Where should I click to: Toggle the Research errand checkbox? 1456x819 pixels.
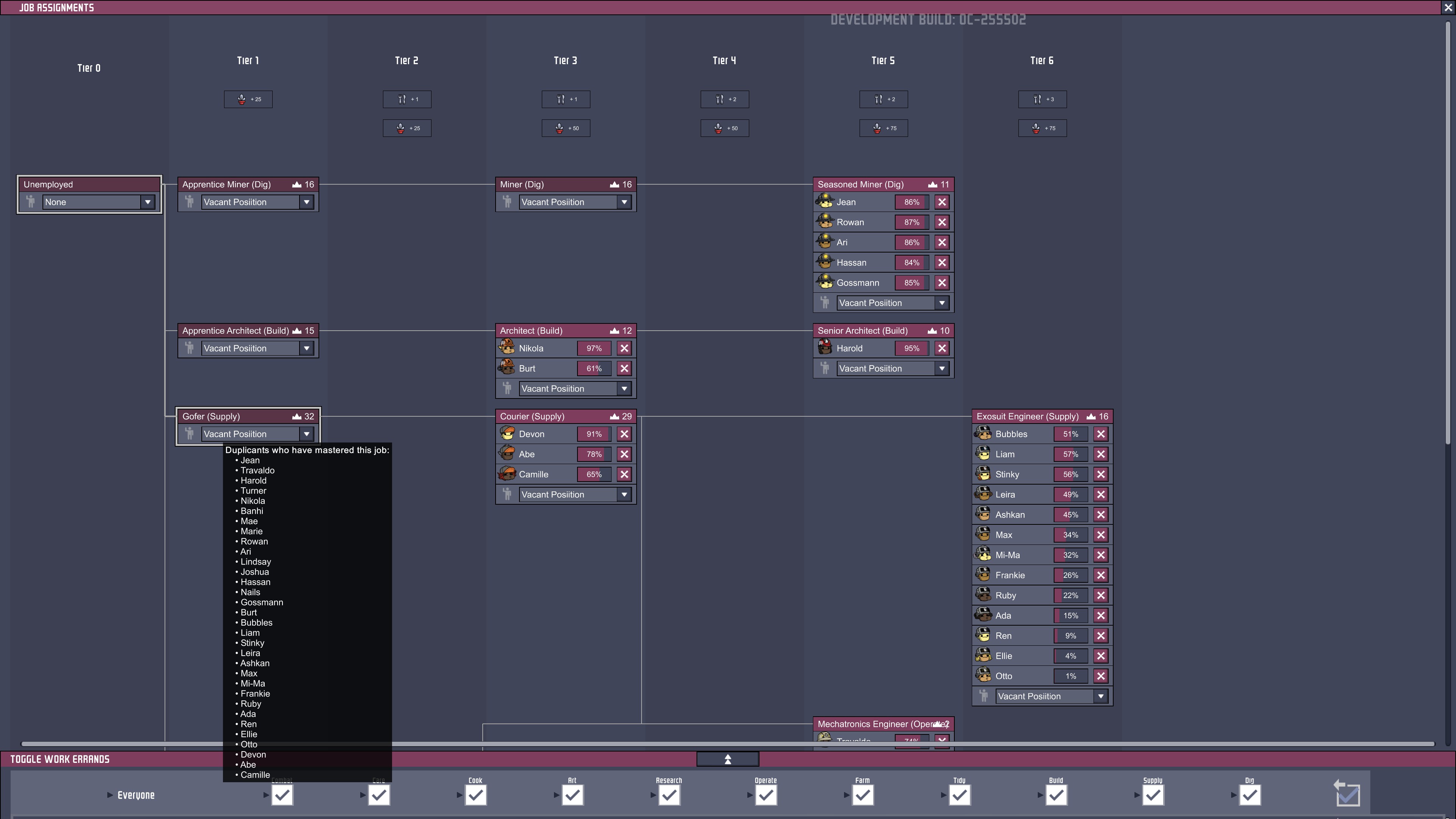tap(669, 795)
